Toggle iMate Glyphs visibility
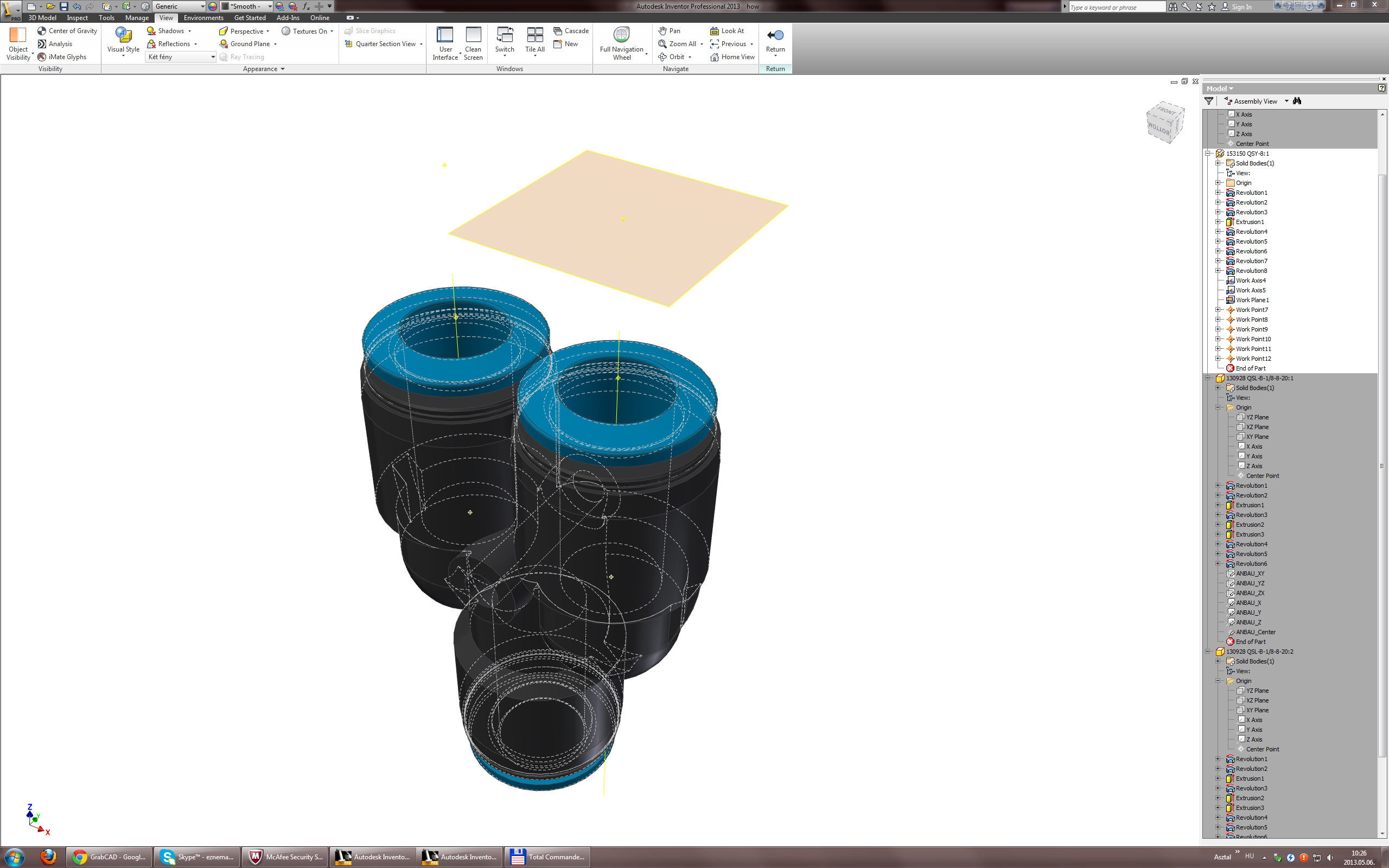1389x868 pixels. (62, 57)
